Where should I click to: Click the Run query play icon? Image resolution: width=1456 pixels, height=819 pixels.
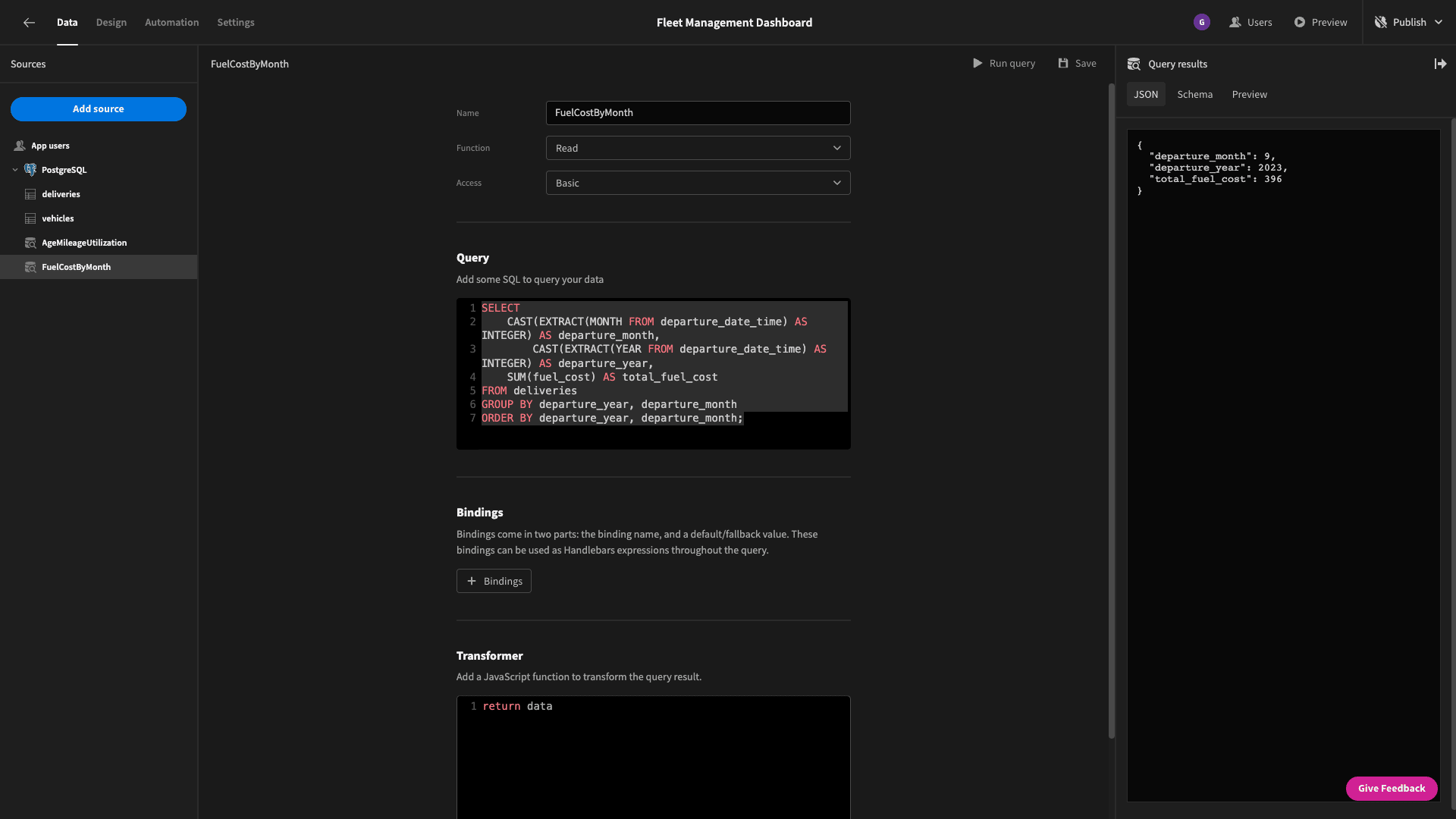tap(977, 64)
